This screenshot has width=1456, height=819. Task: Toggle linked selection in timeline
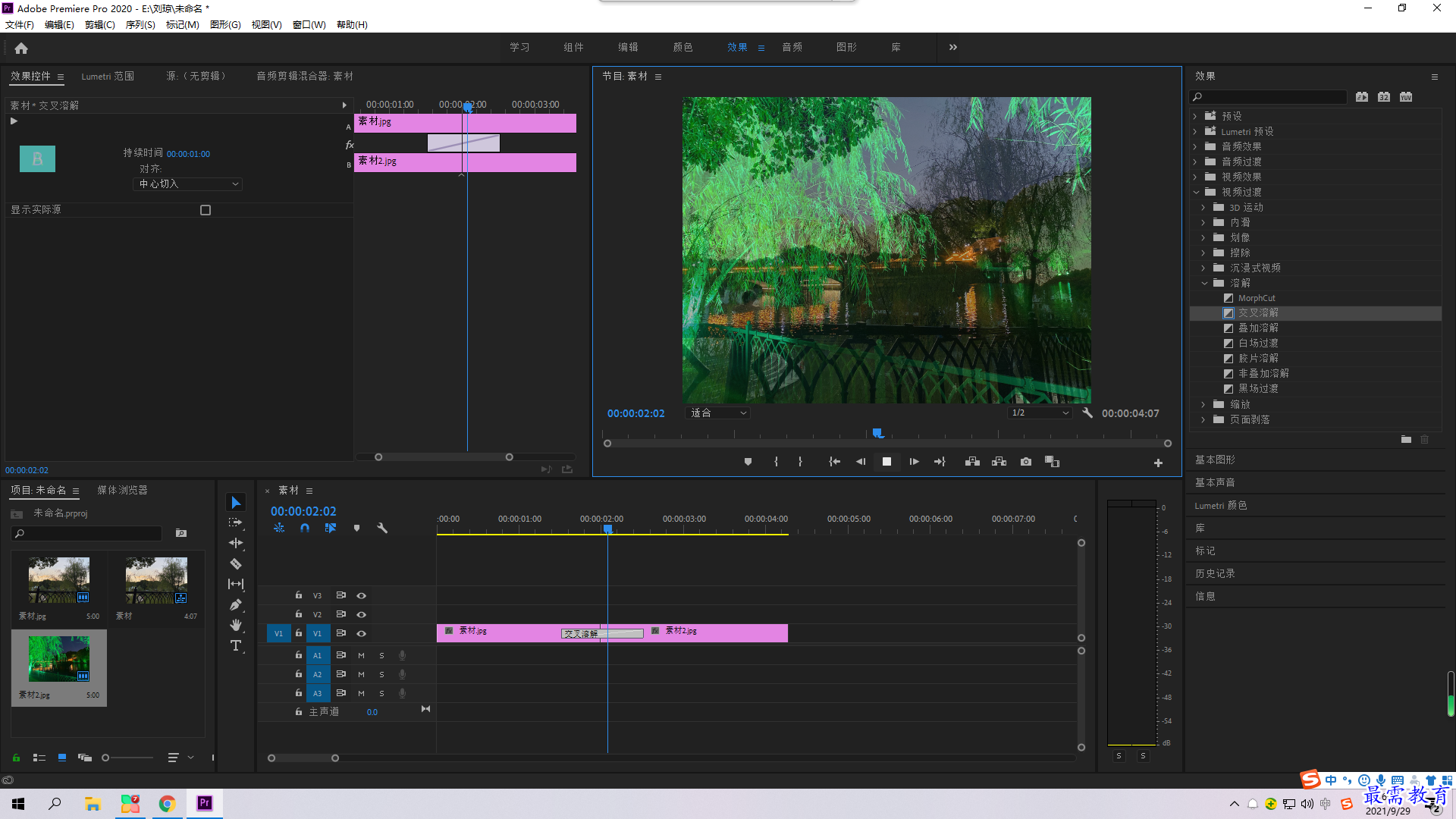point(331,528)
